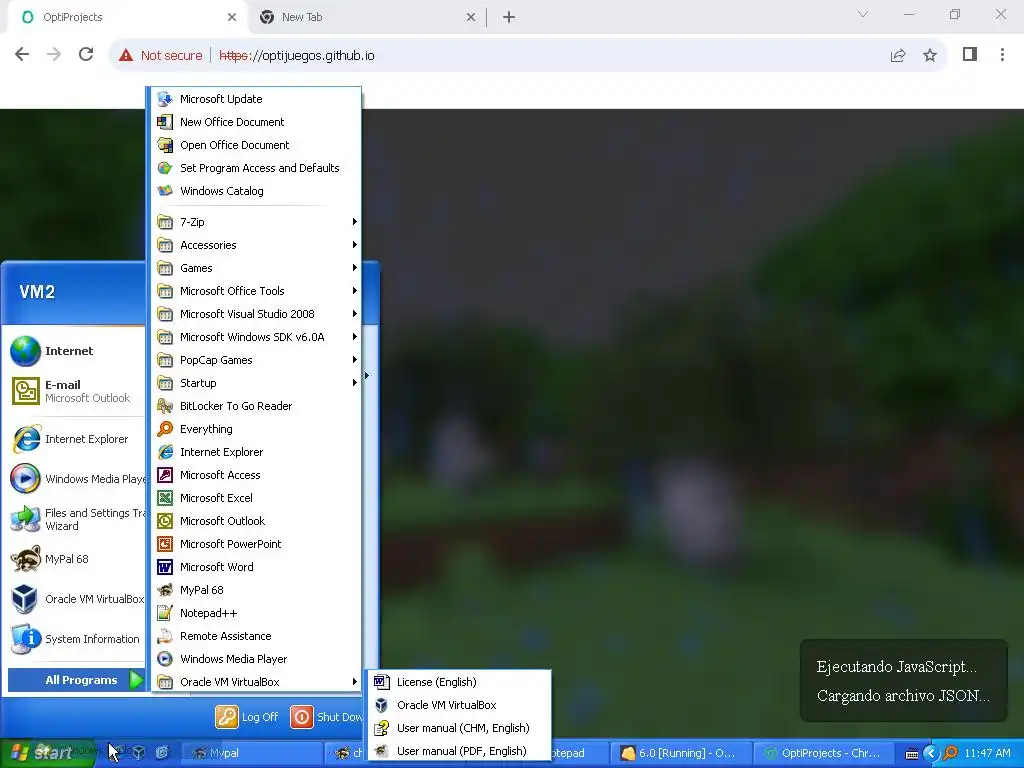Viewport: 1024px width, 768px height.
Task: Expand the PopCap Games folder
Action: [x=256, y=360]
